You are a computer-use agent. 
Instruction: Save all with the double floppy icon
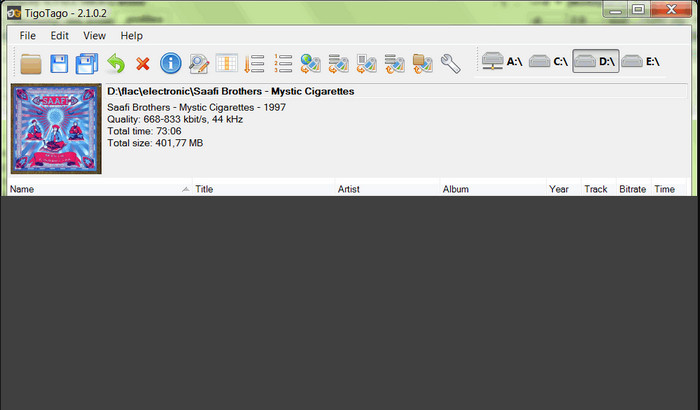pos(87,64)
